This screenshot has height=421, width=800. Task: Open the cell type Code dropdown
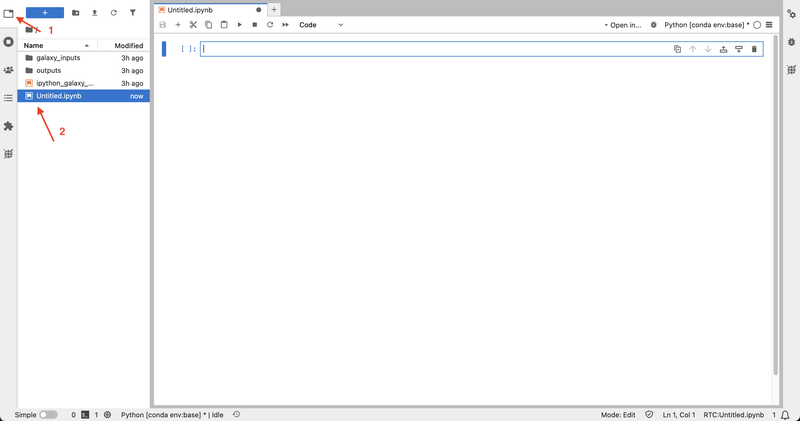[321, 25]
